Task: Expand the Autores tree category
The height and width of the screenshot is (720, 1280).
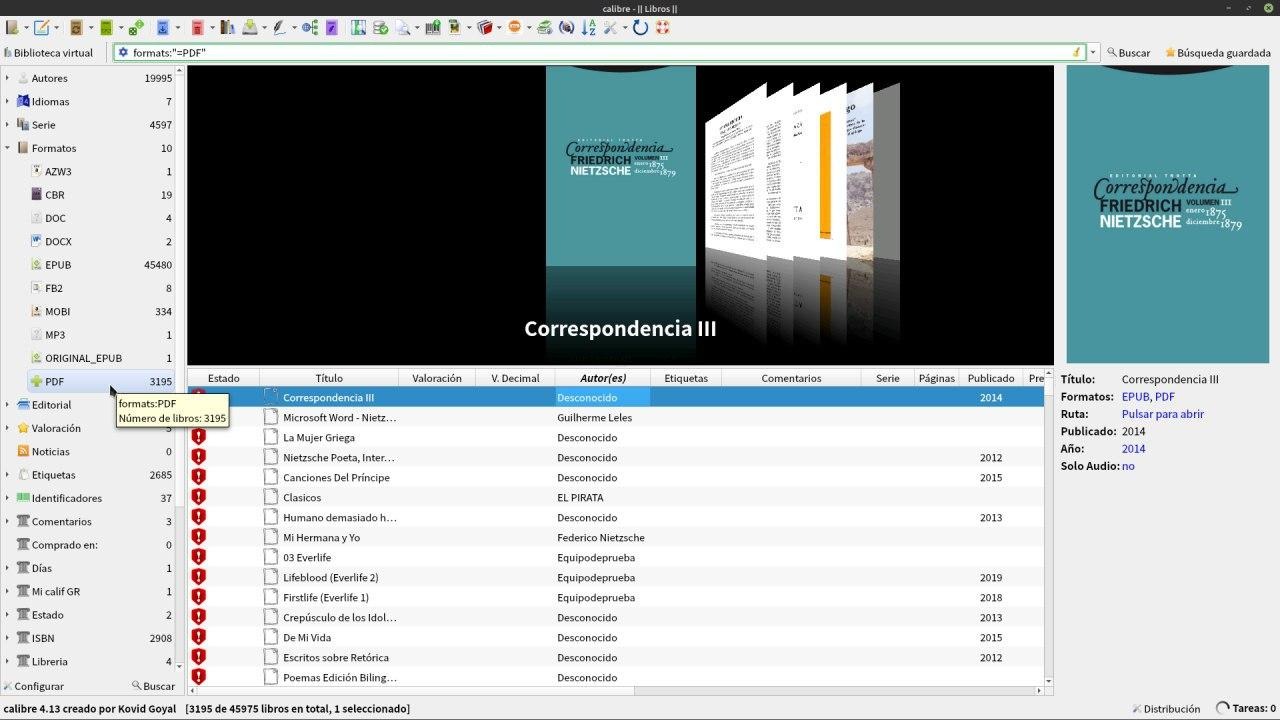Action: [x=7, y=78]
